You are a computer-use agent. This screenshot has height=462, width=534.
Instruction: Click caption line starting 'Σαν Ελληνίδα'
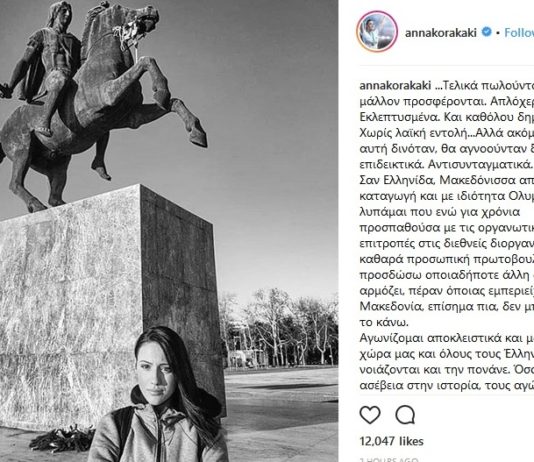[447, 180]
